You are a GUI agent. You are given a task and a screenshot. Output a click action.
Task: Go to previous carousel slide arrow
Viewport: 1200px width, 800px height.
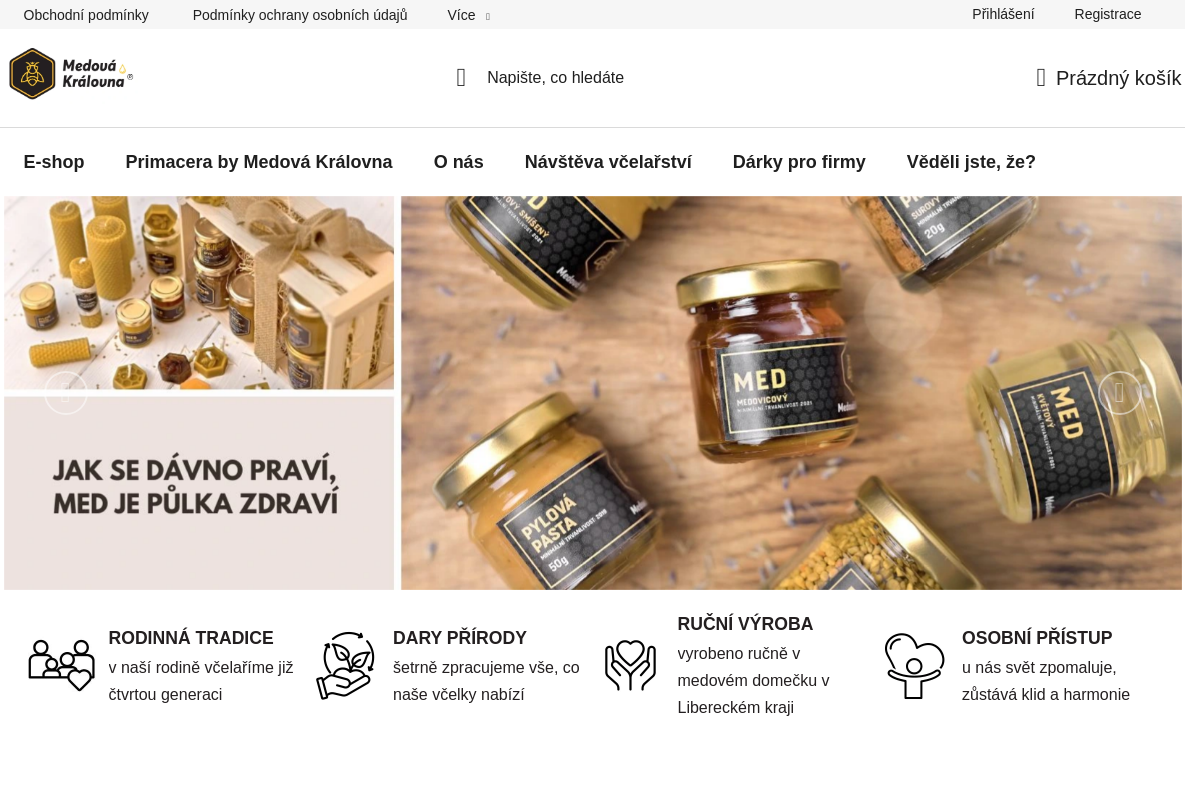pyautogui.click(x=66, y=393)
